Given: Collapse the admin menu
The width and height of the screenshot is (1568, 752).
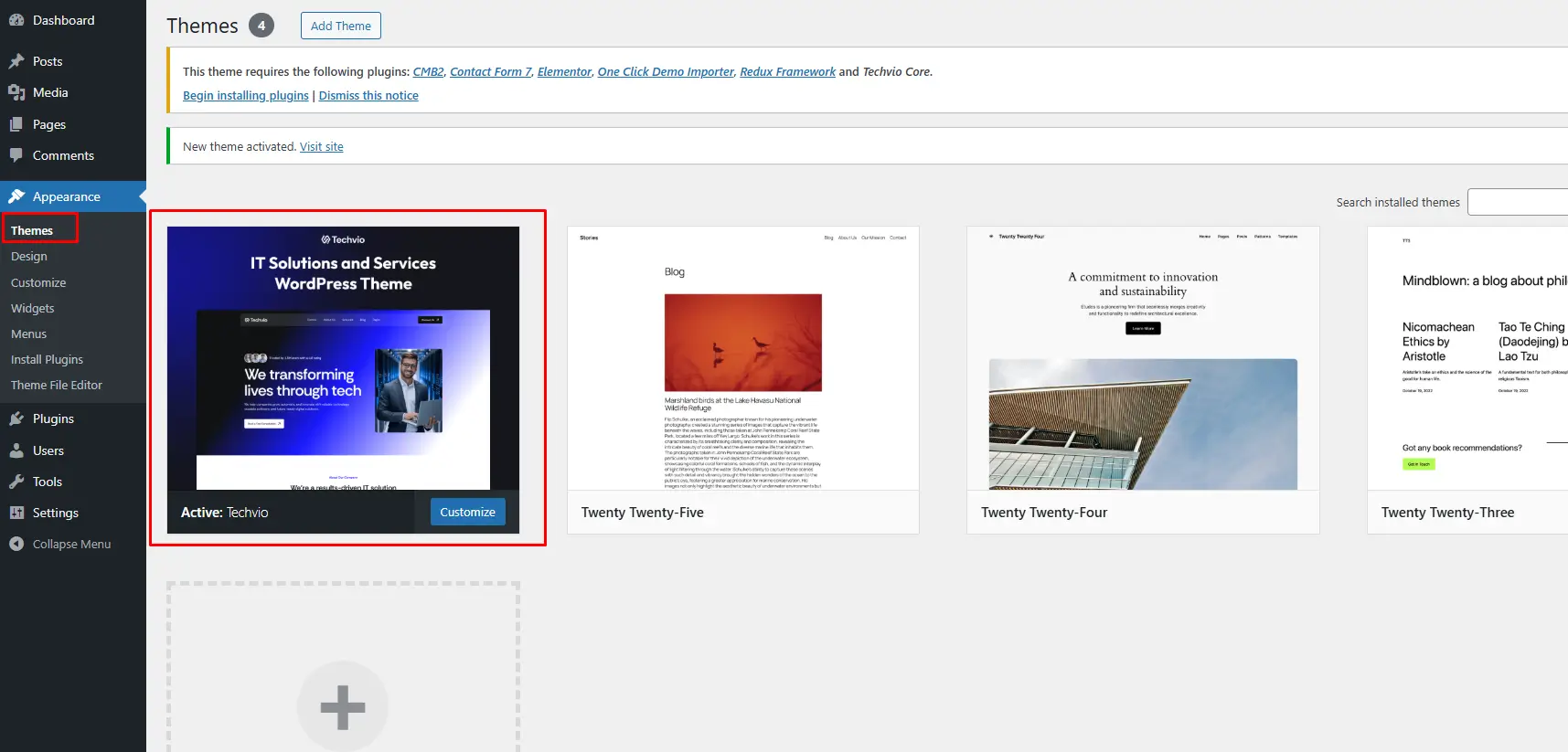Looking at the screenshot, I should [60, 544].
